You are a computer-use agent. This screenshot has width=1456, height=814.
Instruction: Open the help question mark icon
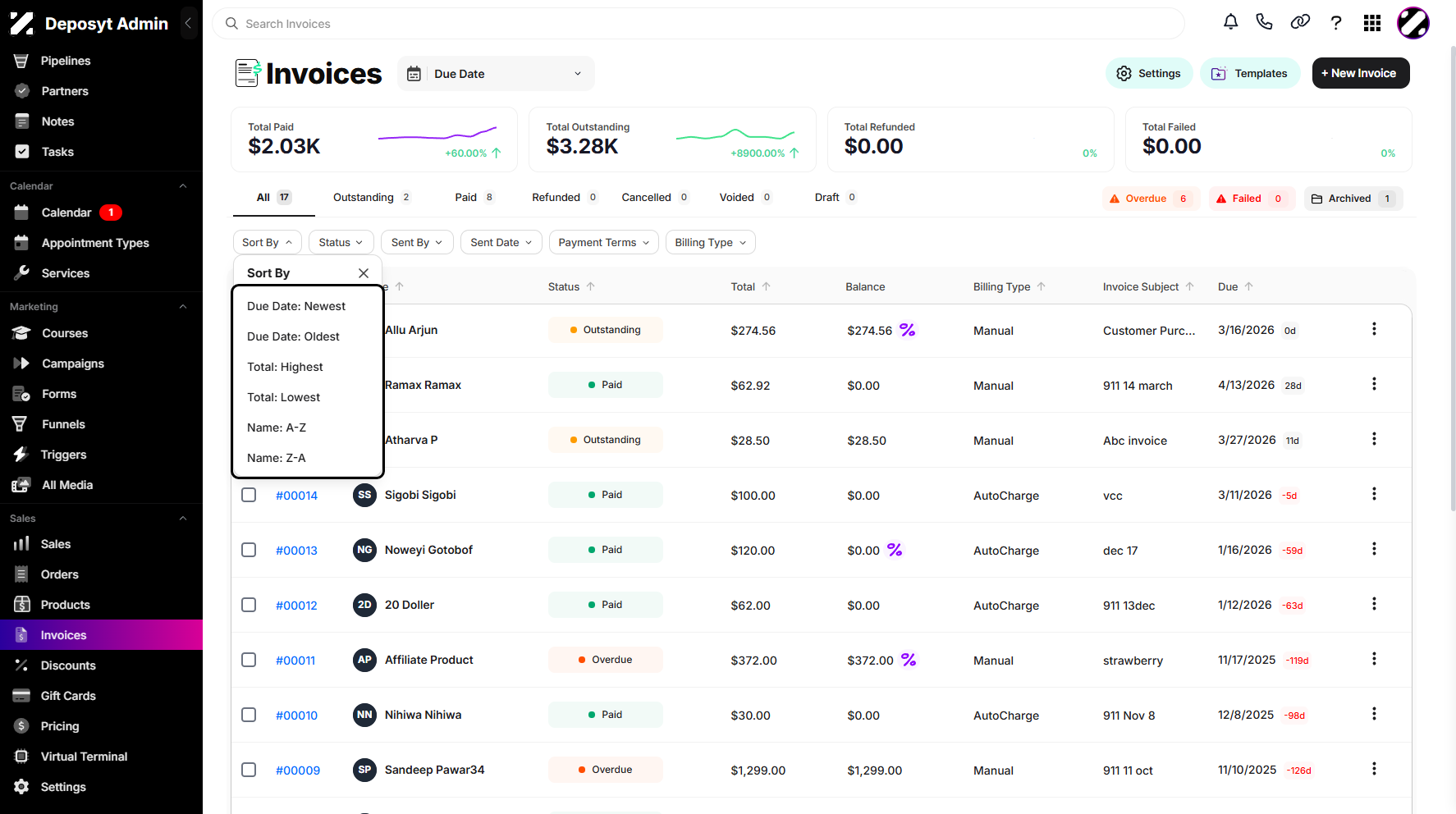coord(1336,22)
